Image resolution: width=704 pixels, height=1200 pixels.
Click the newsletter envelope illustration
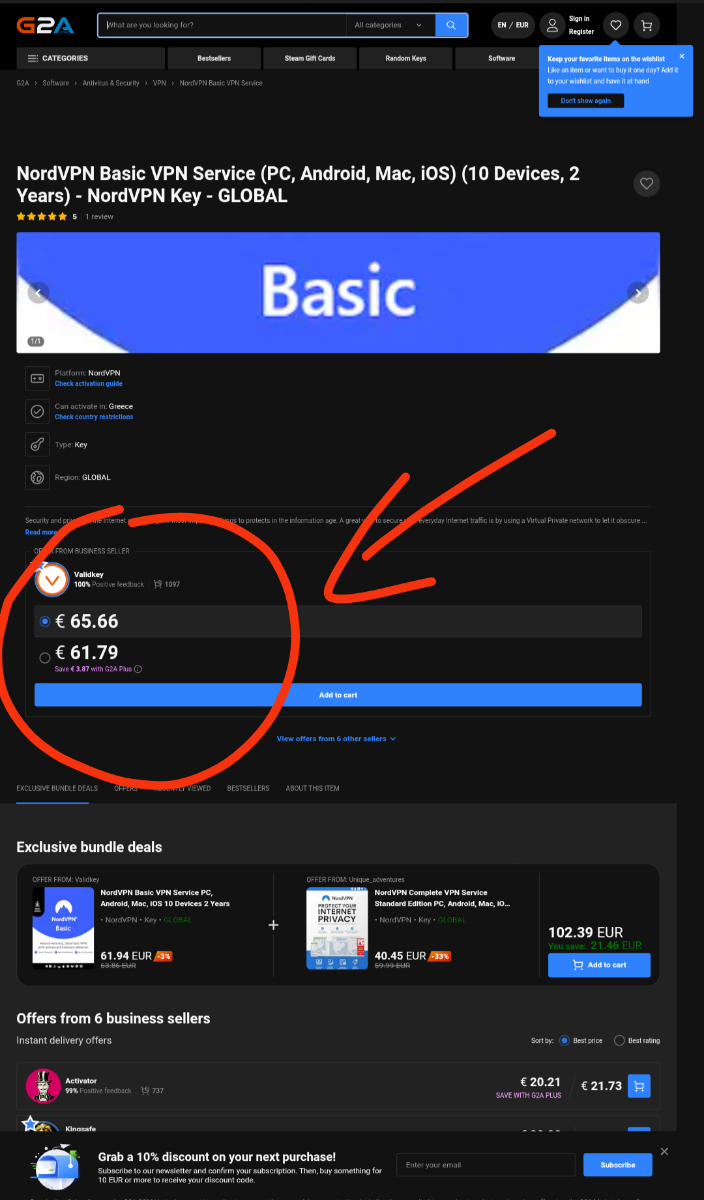(x=55, y=1166)
